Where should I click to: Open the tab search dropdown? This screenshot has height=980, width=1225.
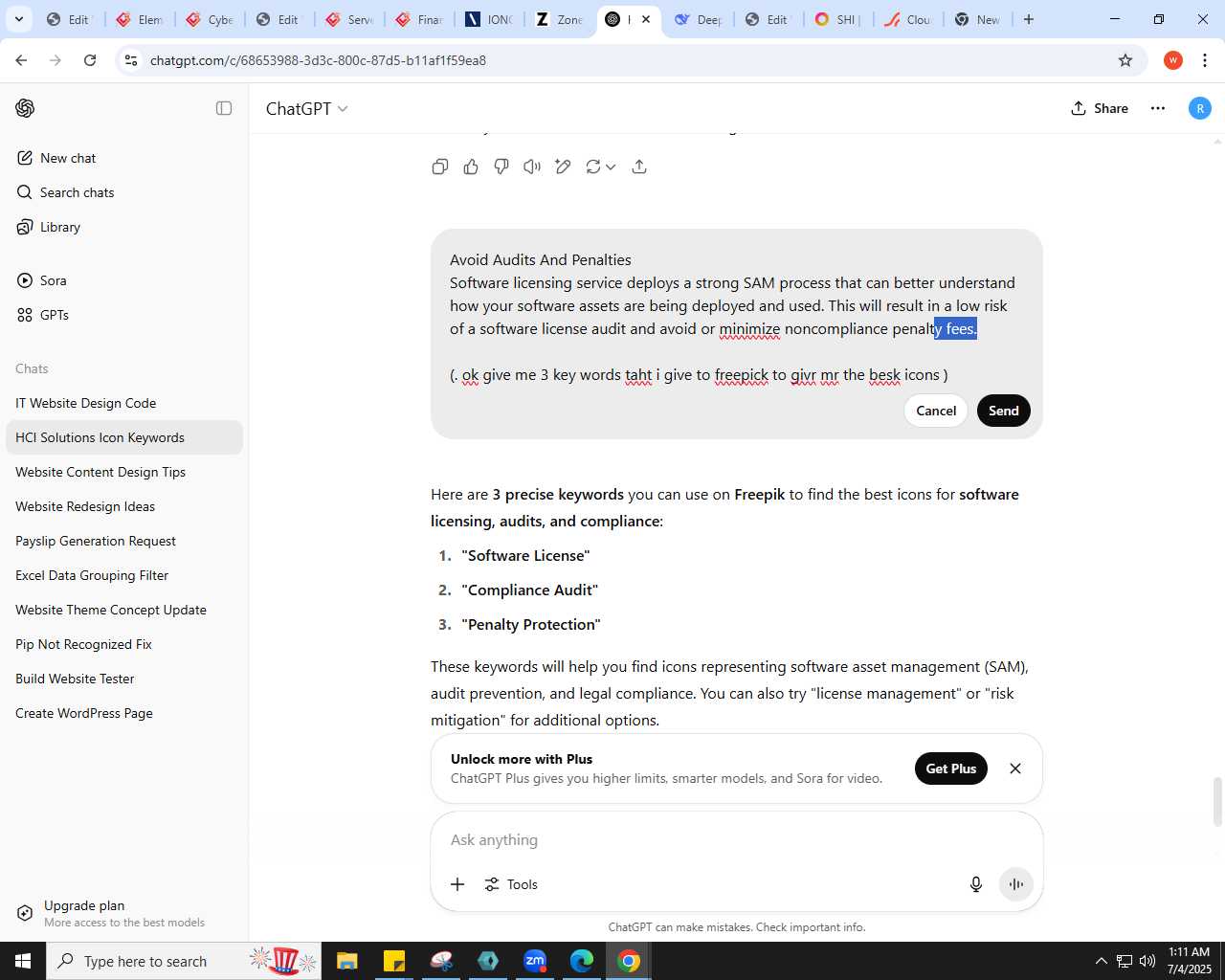18,19
